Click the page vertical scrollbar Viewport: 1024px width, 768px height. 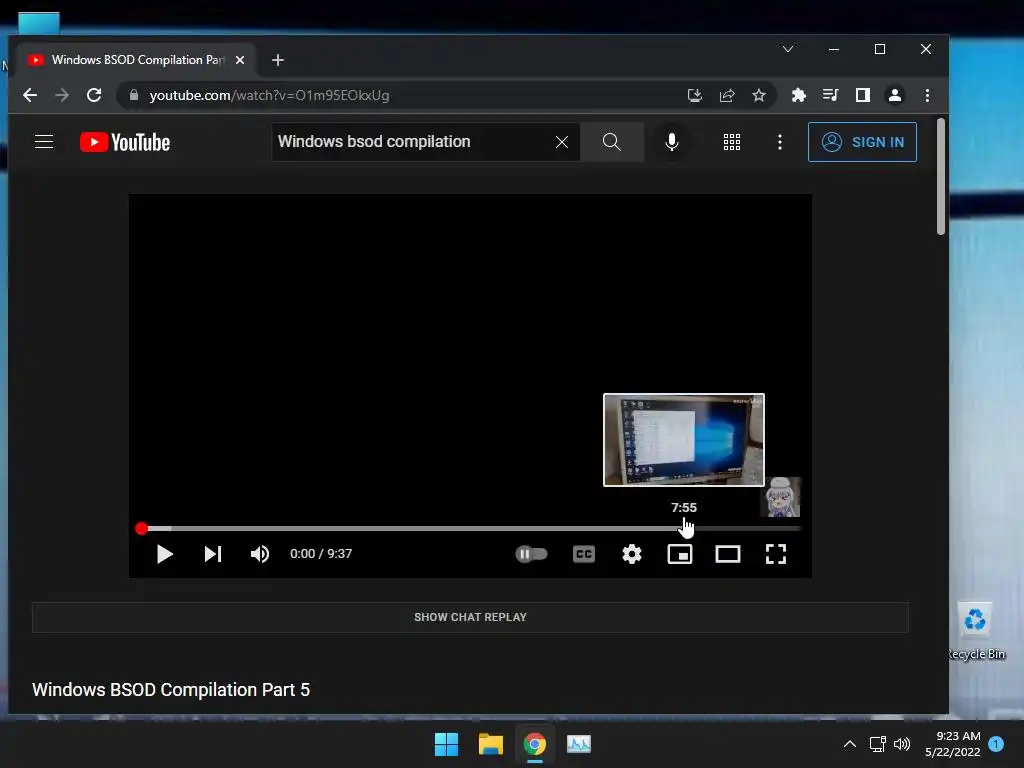(940, 176)
